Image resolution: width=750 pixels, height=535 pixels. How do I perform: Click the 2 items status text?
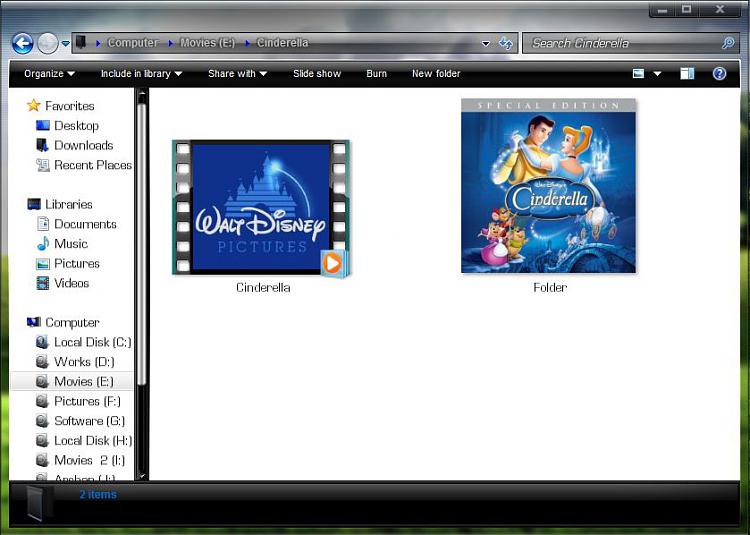point(98,494)
